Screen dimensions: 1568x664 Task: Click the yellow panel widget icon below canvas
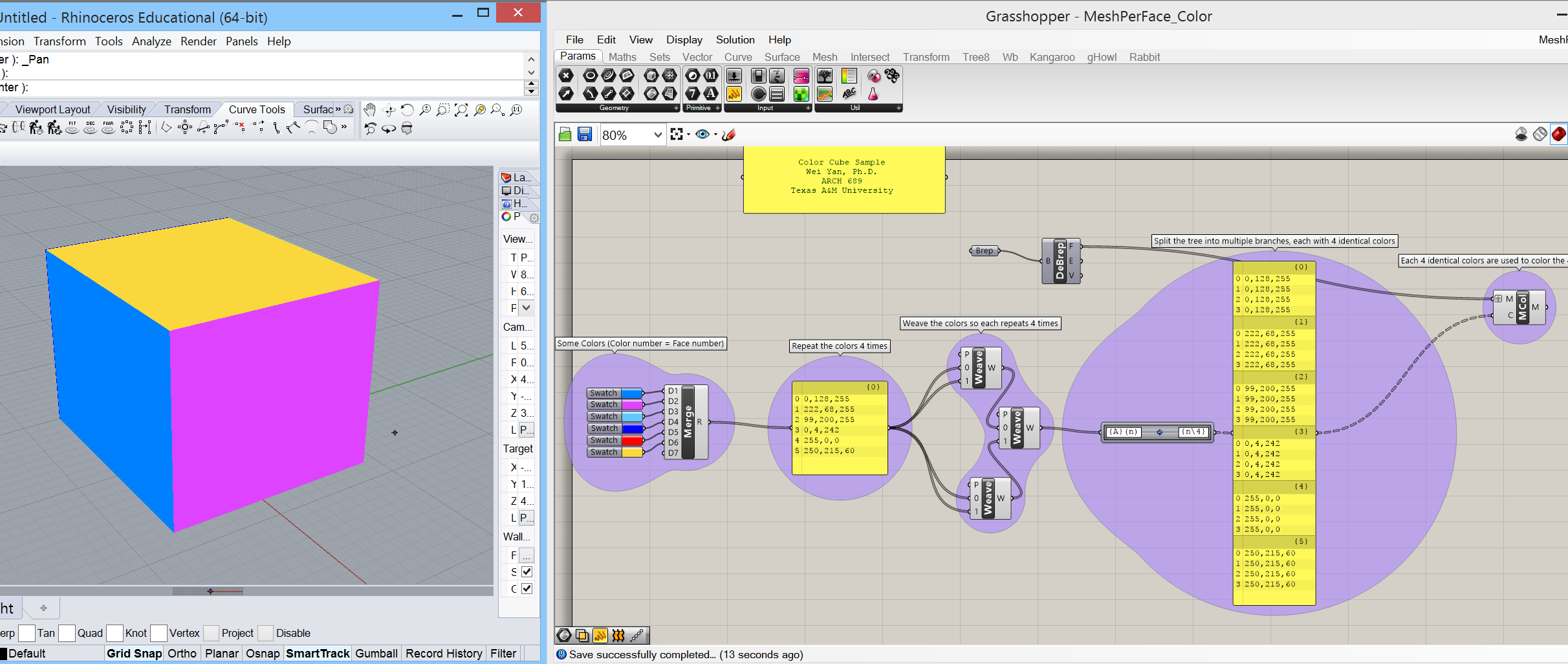point(600,636)
